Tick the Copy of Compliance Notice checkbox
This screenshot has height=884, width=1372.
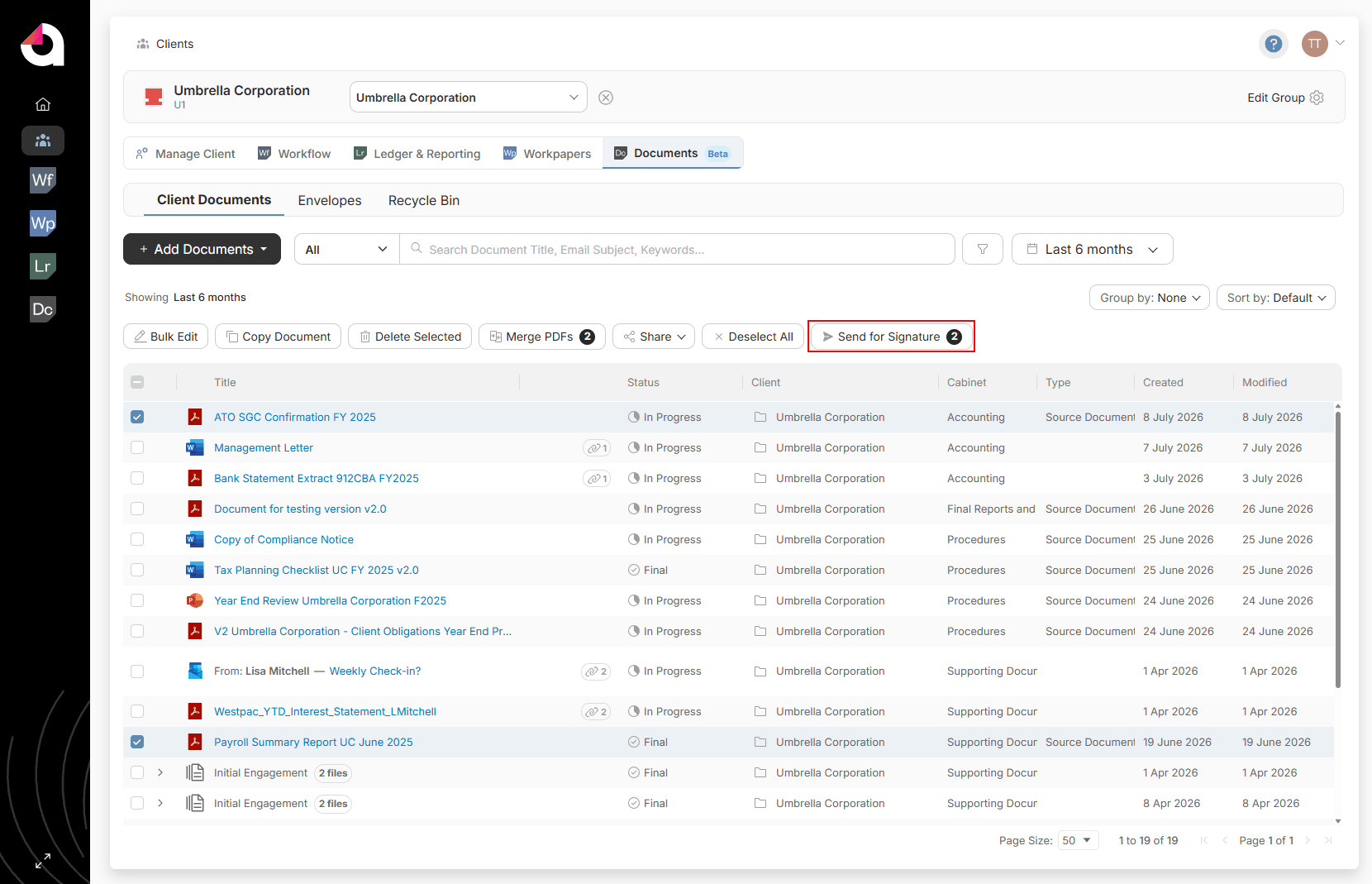(x=137, y=539)
